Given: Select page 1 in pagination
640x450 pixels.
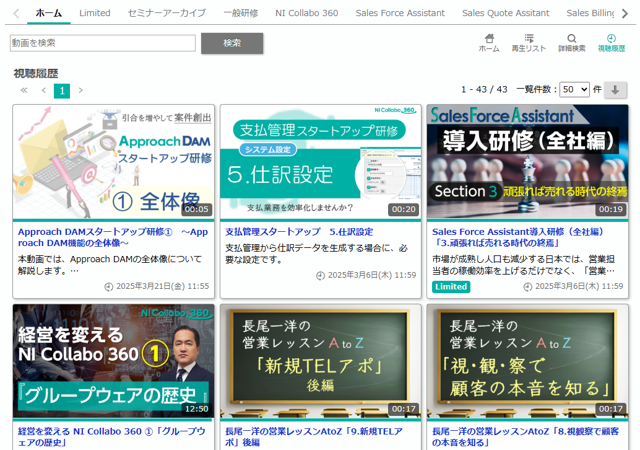Looking at the screenshot, I should click(62, 91).
